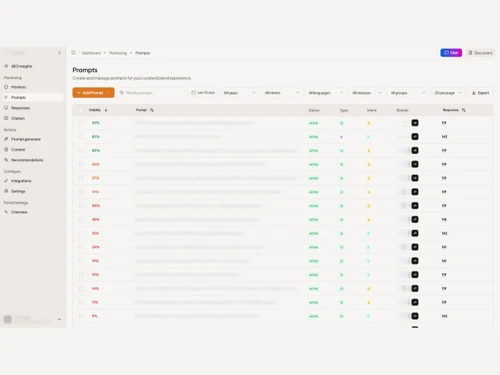Check the 31% visibility row checkbox

pos(81,233)
